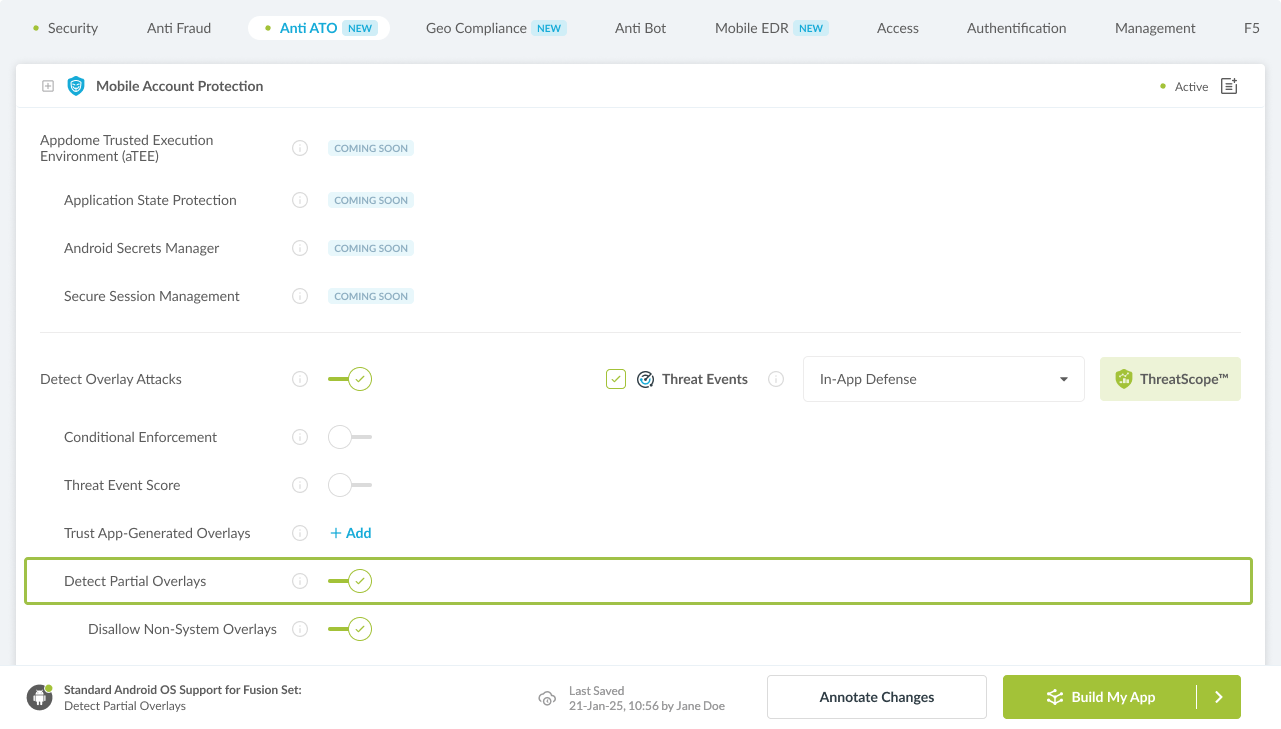Enable the Conditional Enforcement toggle

click(x=349, y=437)
